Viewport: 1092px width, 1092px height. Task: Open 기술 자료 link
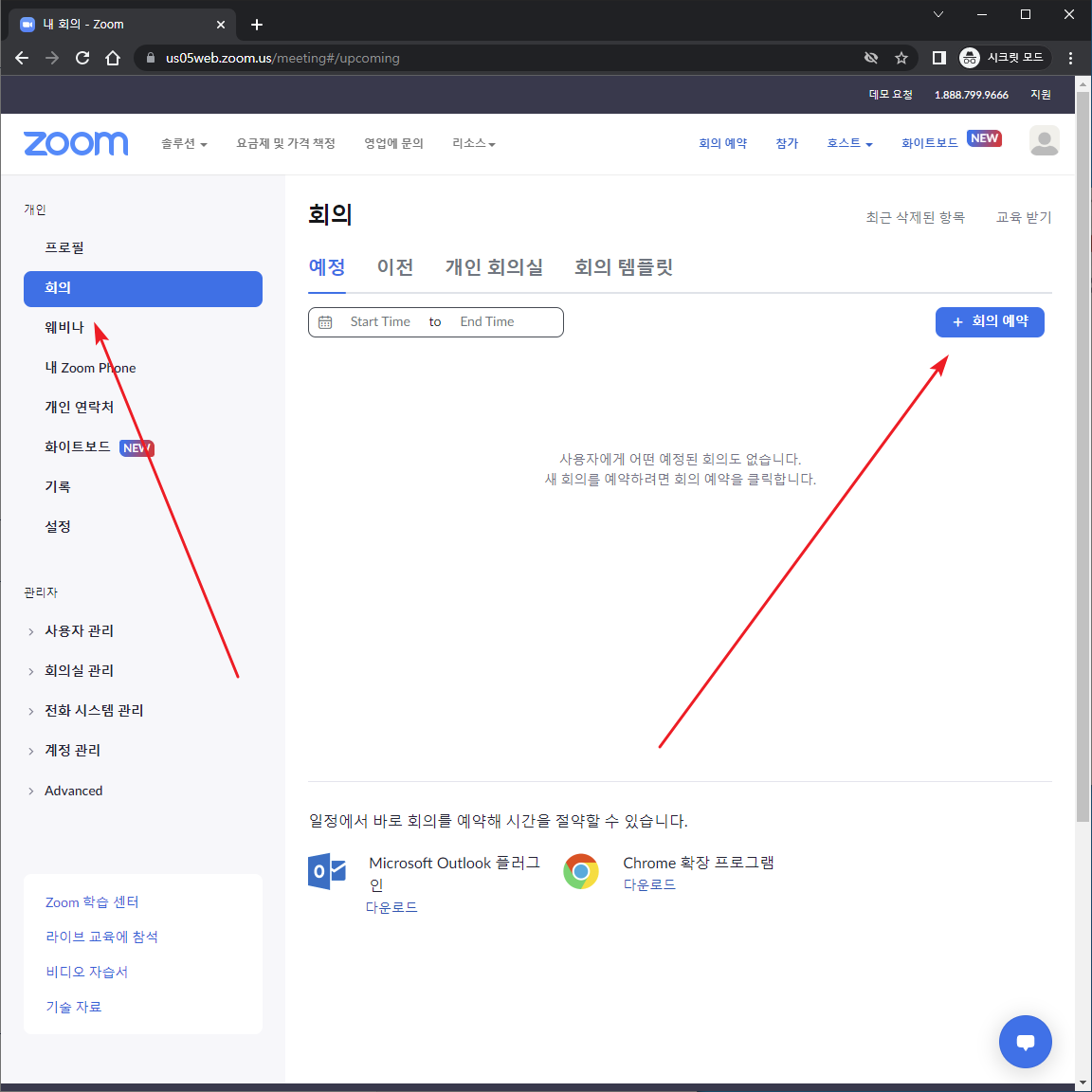click(x=73, y=1007)
